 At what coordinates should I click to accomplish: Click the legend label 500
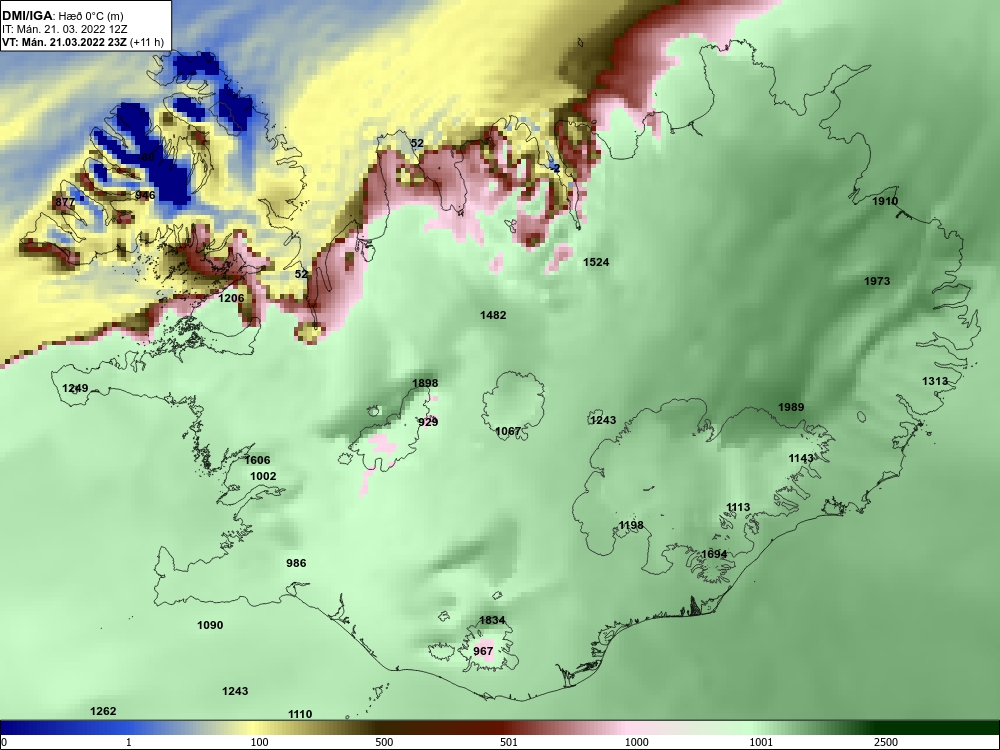384,742
